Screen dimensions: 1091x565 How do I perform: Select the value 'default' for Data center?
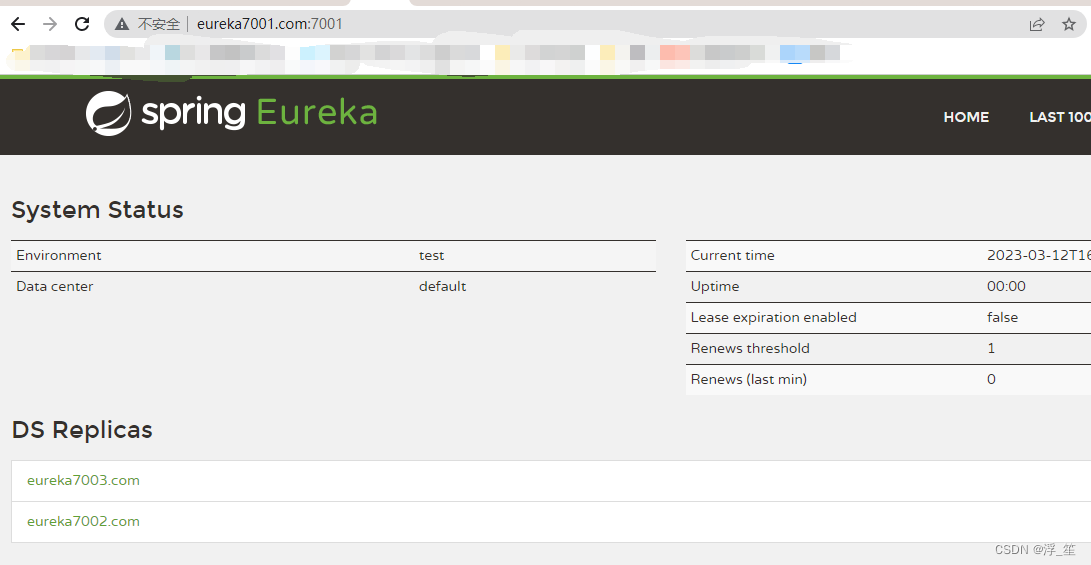click(x=443, y=286)
